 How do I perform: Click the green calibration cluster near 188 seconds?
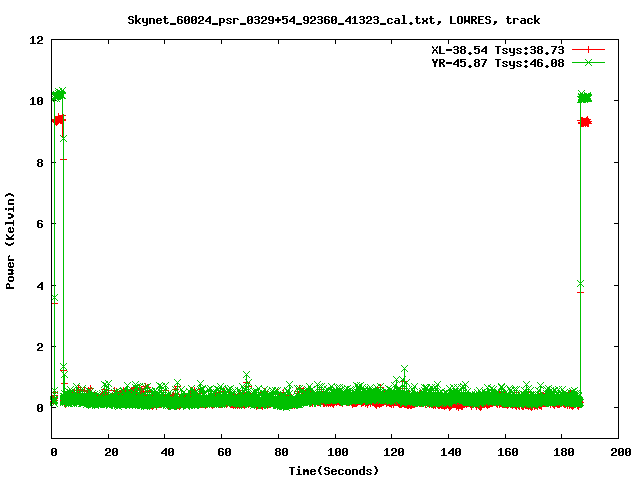[x=584, y=97]
